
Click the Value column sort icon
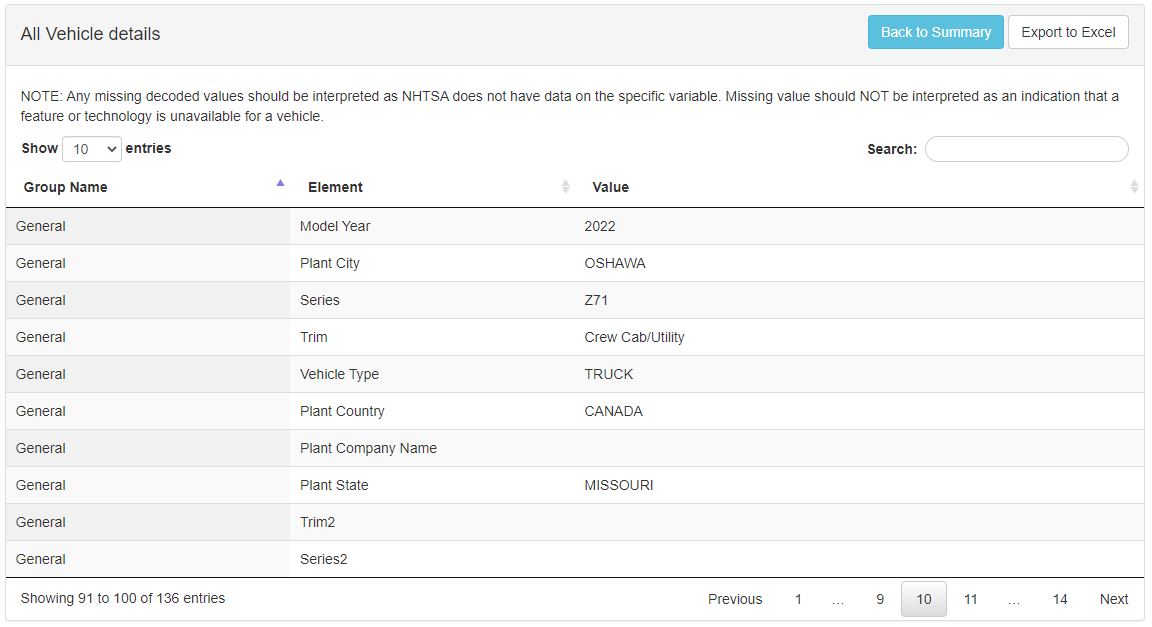tap(1134, 187)
